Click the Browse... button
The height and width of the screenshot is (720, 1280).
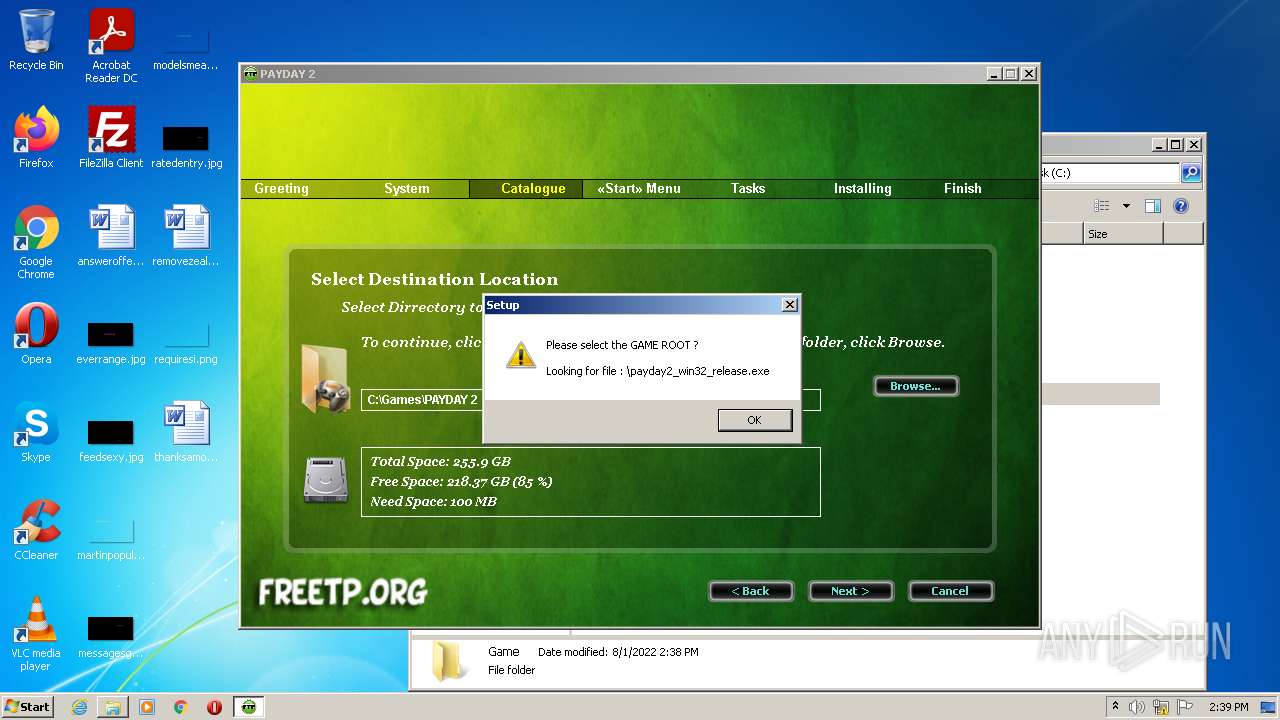[915, 386]
